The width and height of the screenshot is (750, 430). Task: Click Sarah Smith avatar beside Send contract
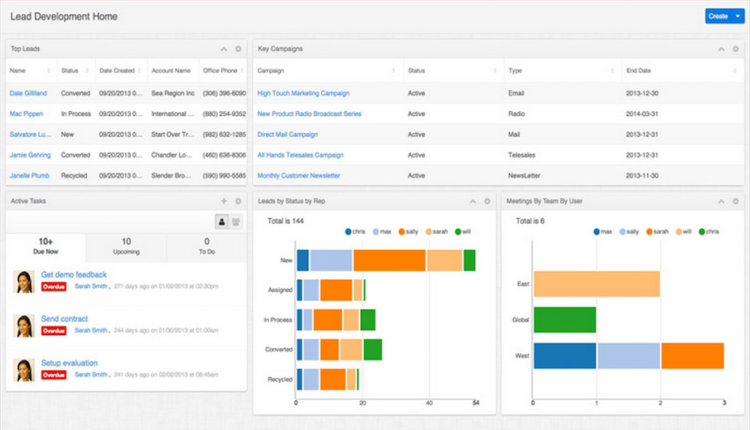[x=24, y=325]
